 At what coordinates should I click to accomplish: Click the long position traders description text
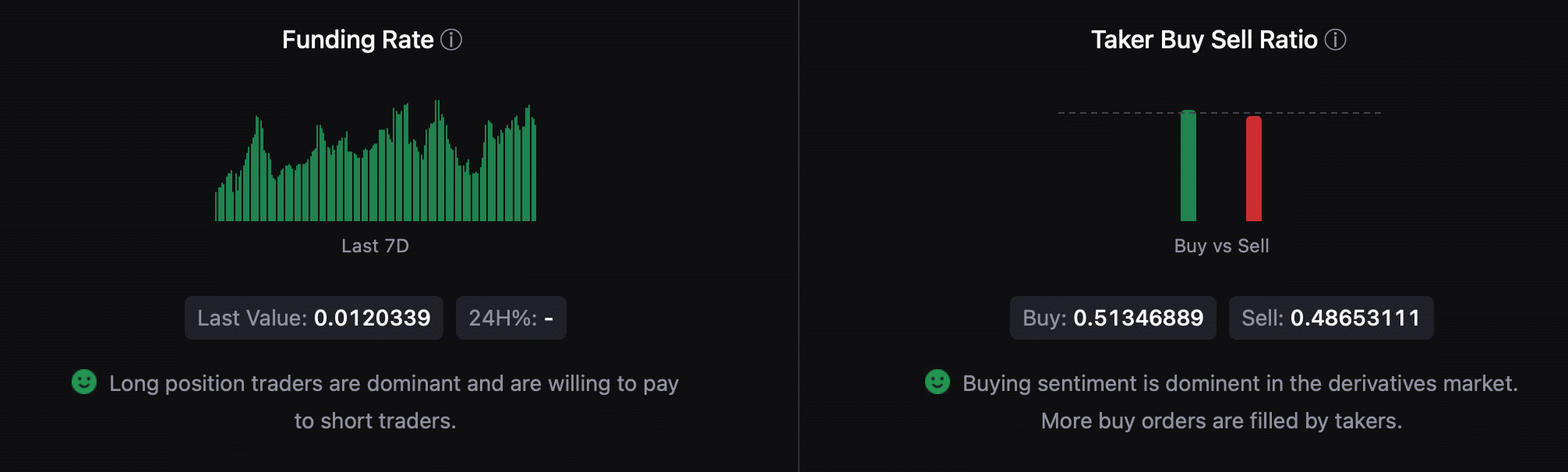394,383
